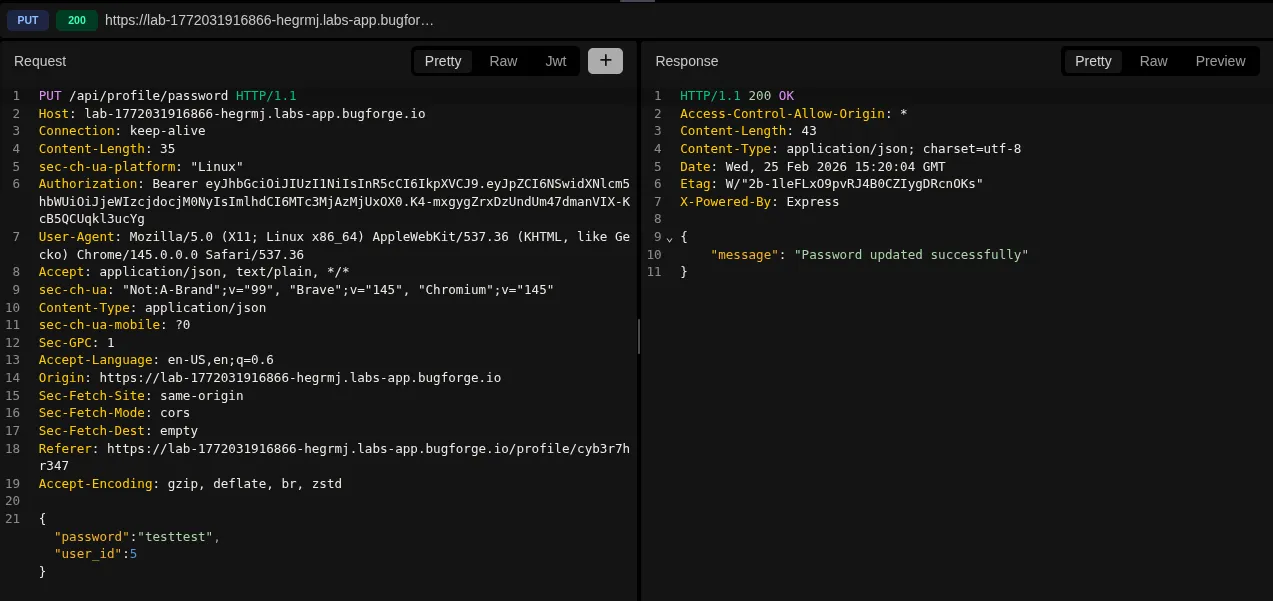Image resolution: width=1273 pixels, height=601 pixels.
Task: Click the User-Agent header name
Action: tap(77, 237)
